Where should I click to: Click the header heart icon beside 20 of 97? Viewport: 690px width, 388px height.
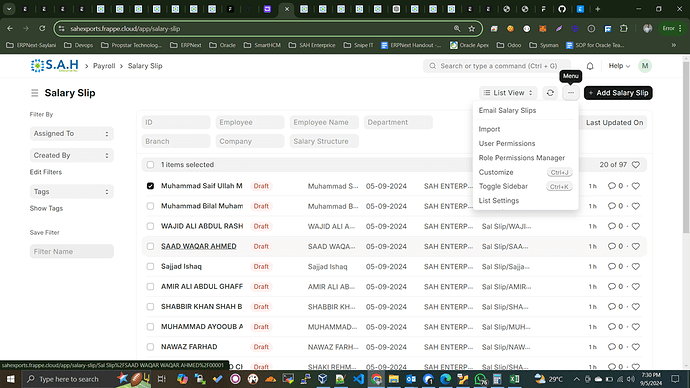pyautogui.click(x=636, y=165)
